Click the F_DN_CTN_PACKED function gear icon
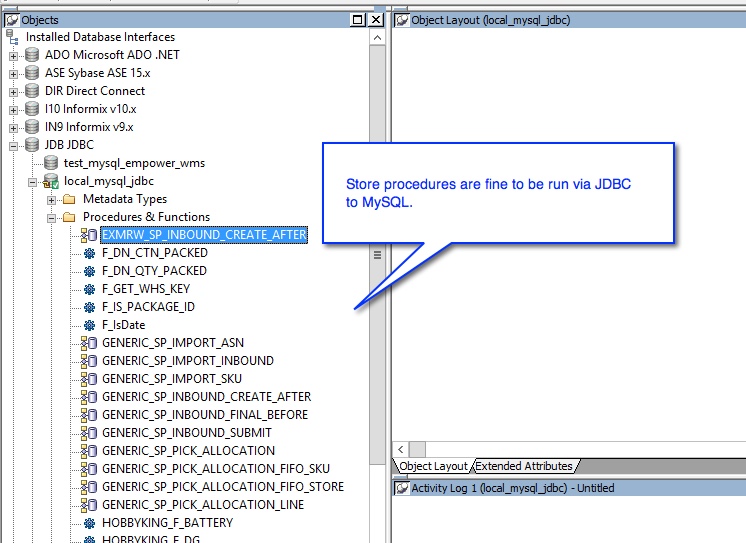 [89, 253]
